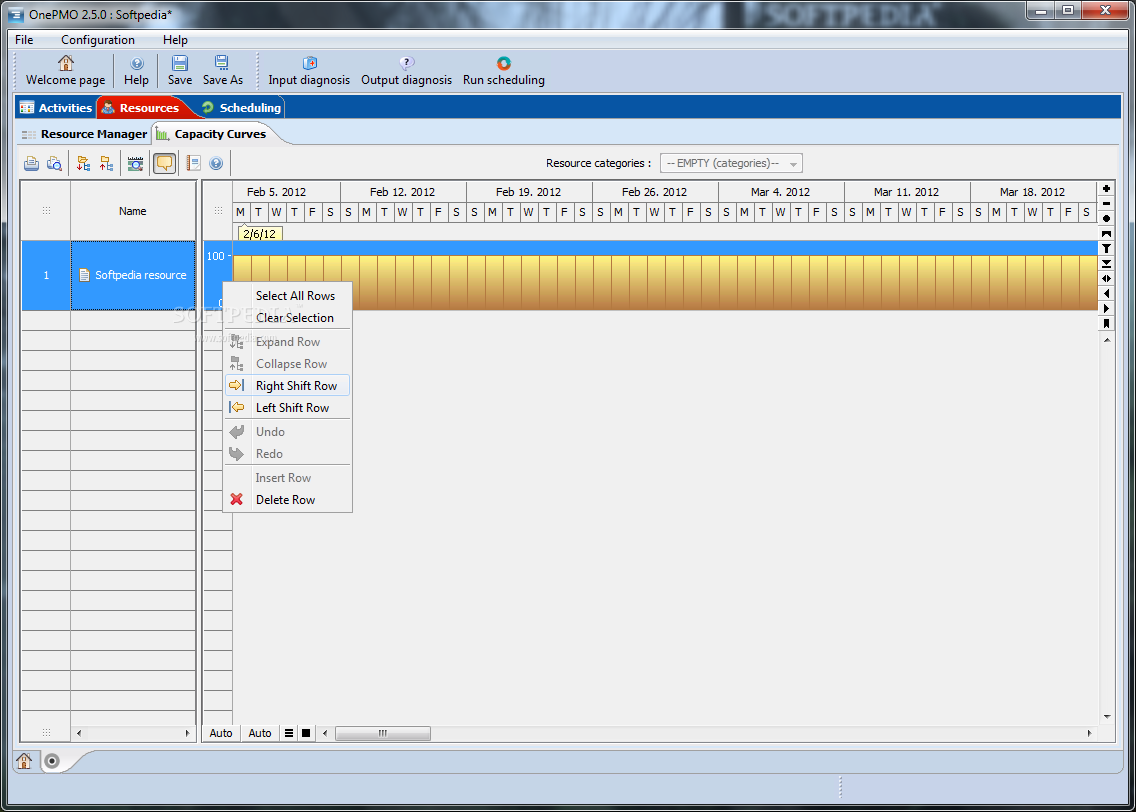Click the print icon in the Capacity Curves toolbar
Screen dimensions: 1136x812
coord(32,164)
